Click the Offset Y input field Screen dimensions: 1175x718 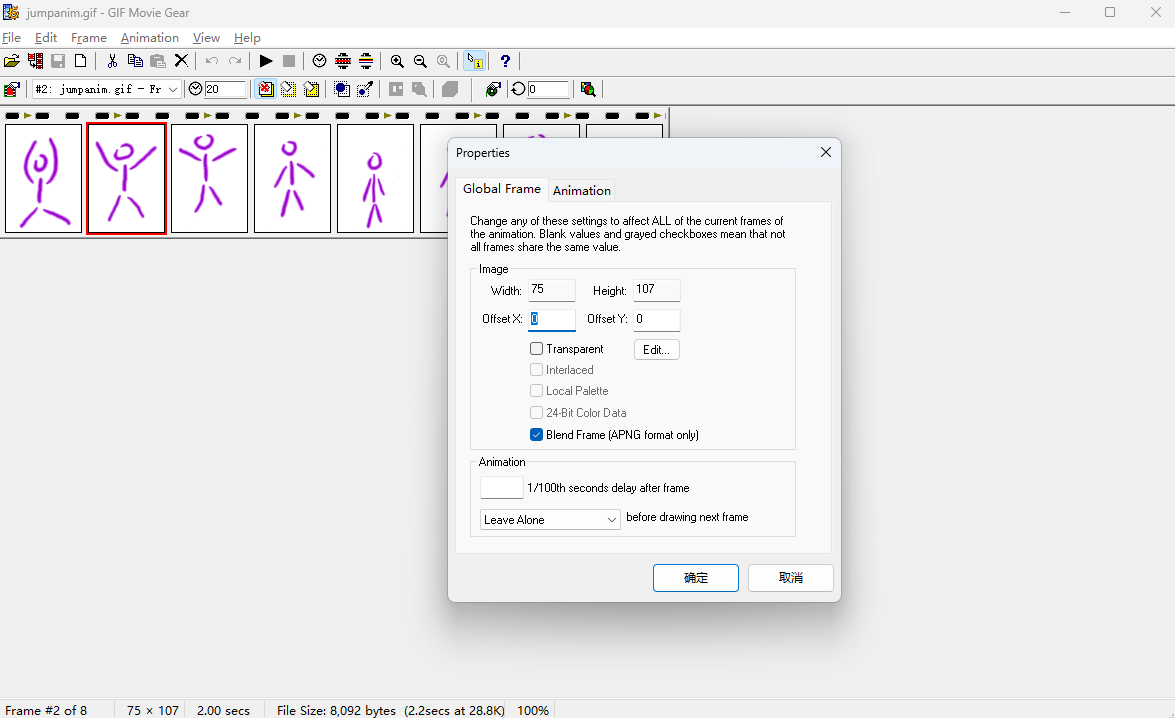(656, 320)
